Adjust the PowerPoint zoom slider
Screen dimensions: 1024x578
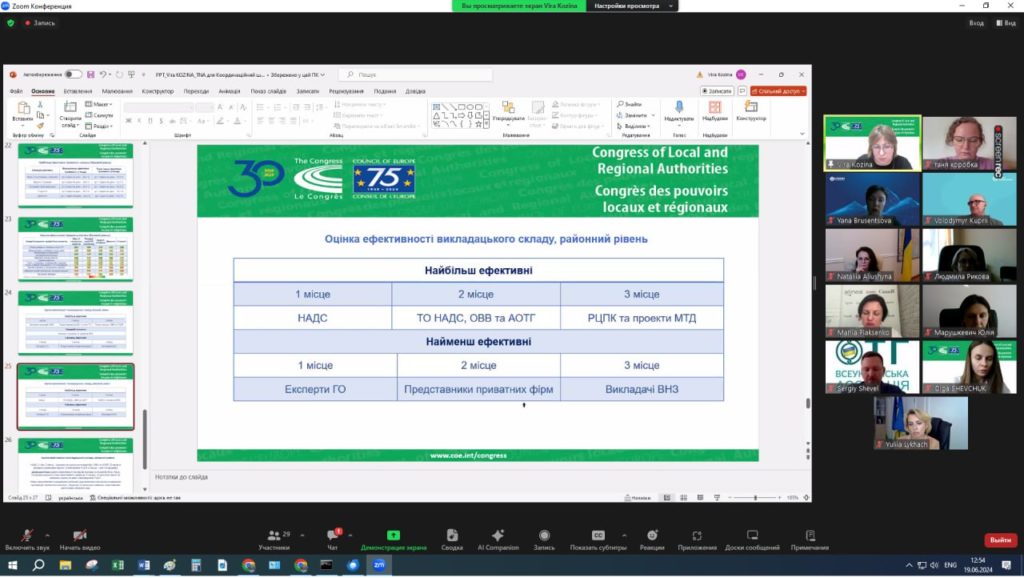point(755,498)
